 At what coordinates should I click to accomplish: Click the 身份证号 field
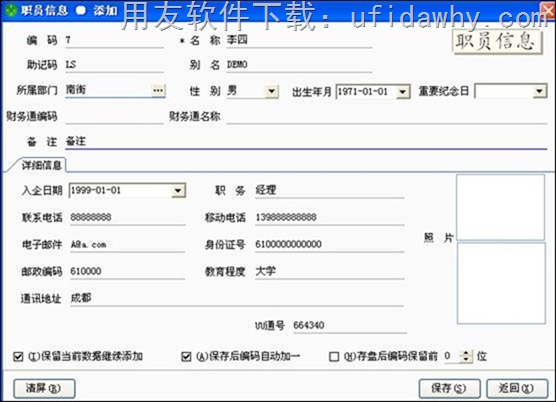tap(329, 245)
